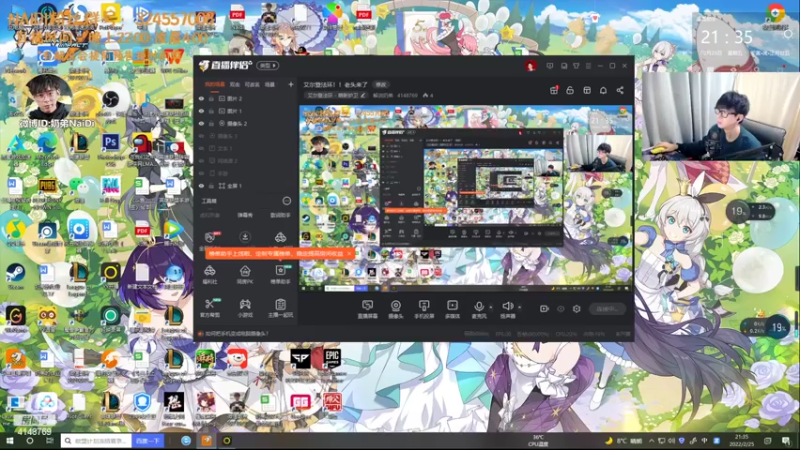Click the 修改 button beside stream title
Viewport: 800px width, 450px height.
click(381, 85)
